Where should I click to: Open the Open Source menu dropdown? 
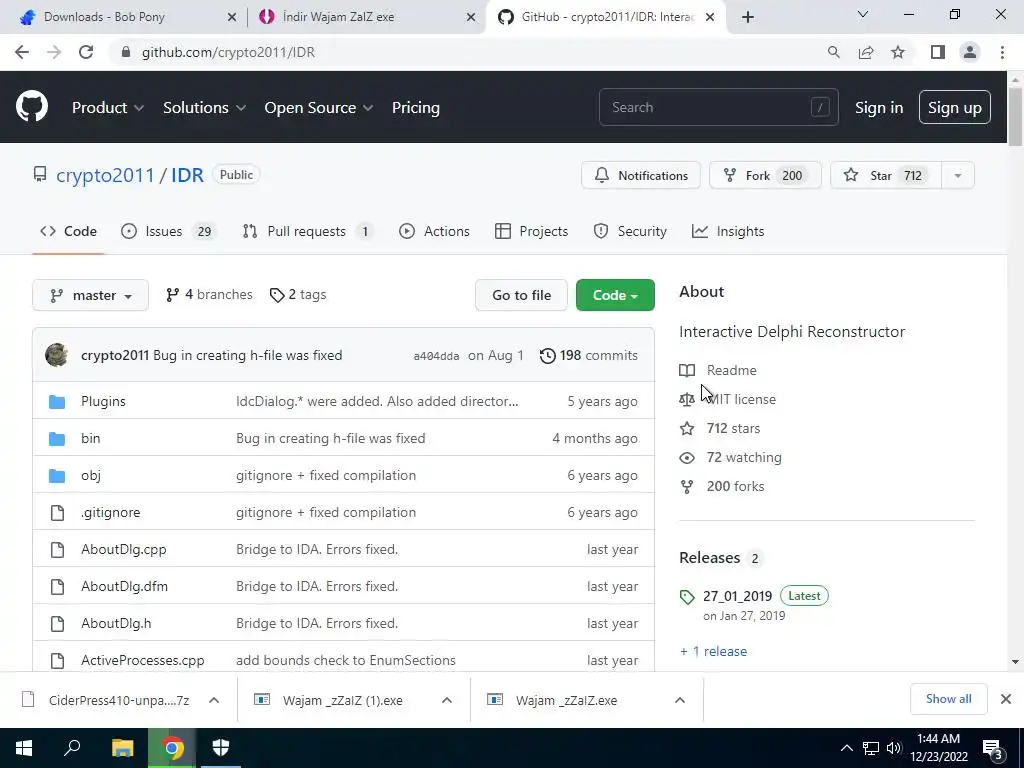coord(319,108)
